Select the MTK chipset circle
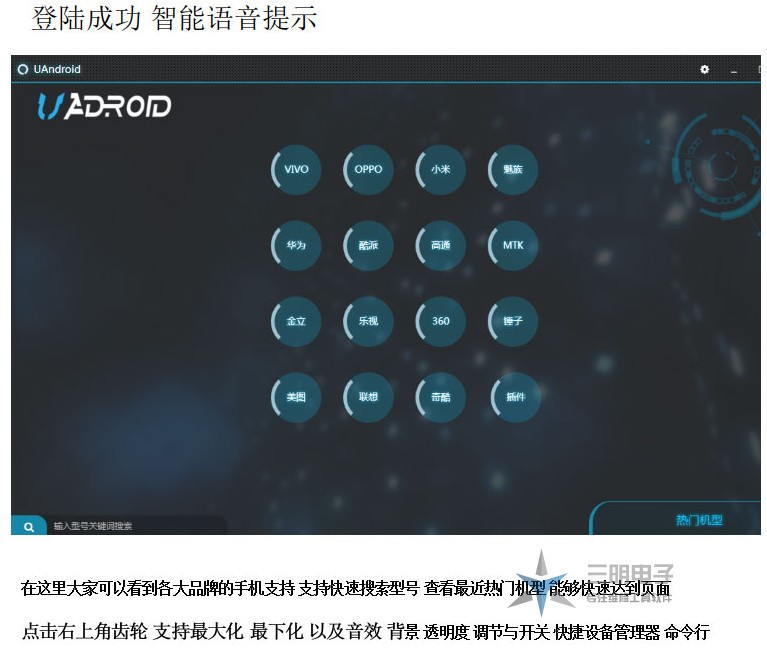 point(513,245)
